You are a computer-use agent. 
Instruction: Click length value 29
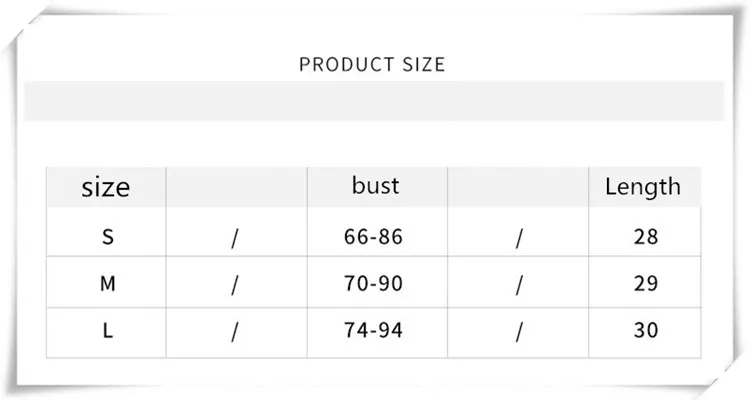[646, 283]
